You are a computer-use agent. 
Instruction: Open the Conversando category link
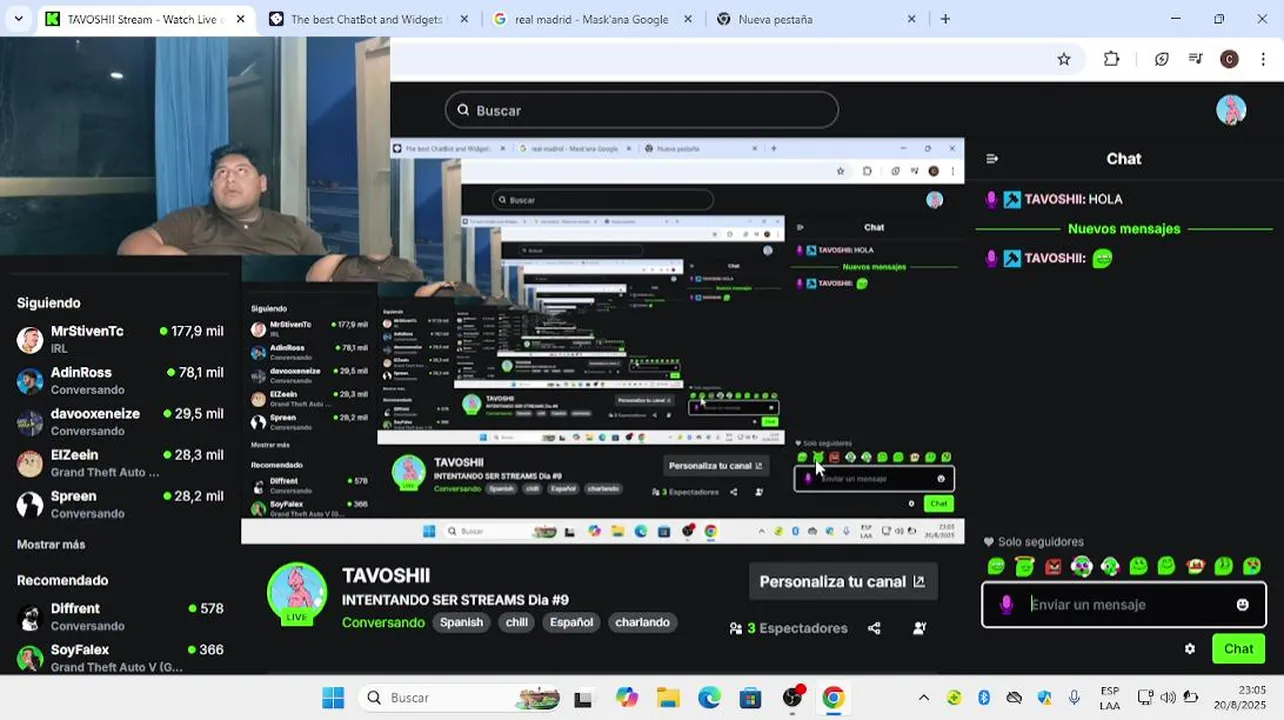pos(383,622)
